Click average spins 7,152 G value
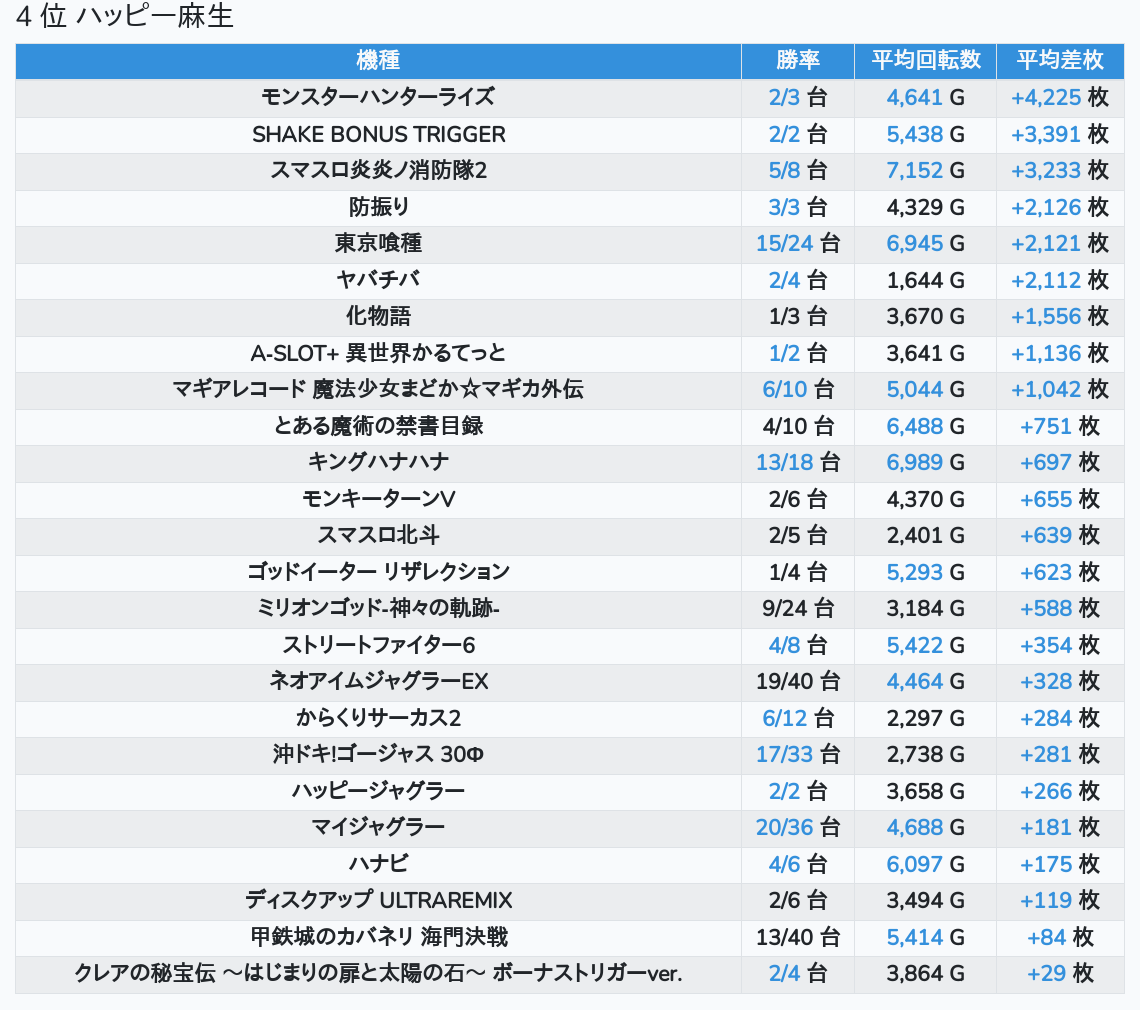This screenshot has height=1010, width=1140. (x=926, y=170)
